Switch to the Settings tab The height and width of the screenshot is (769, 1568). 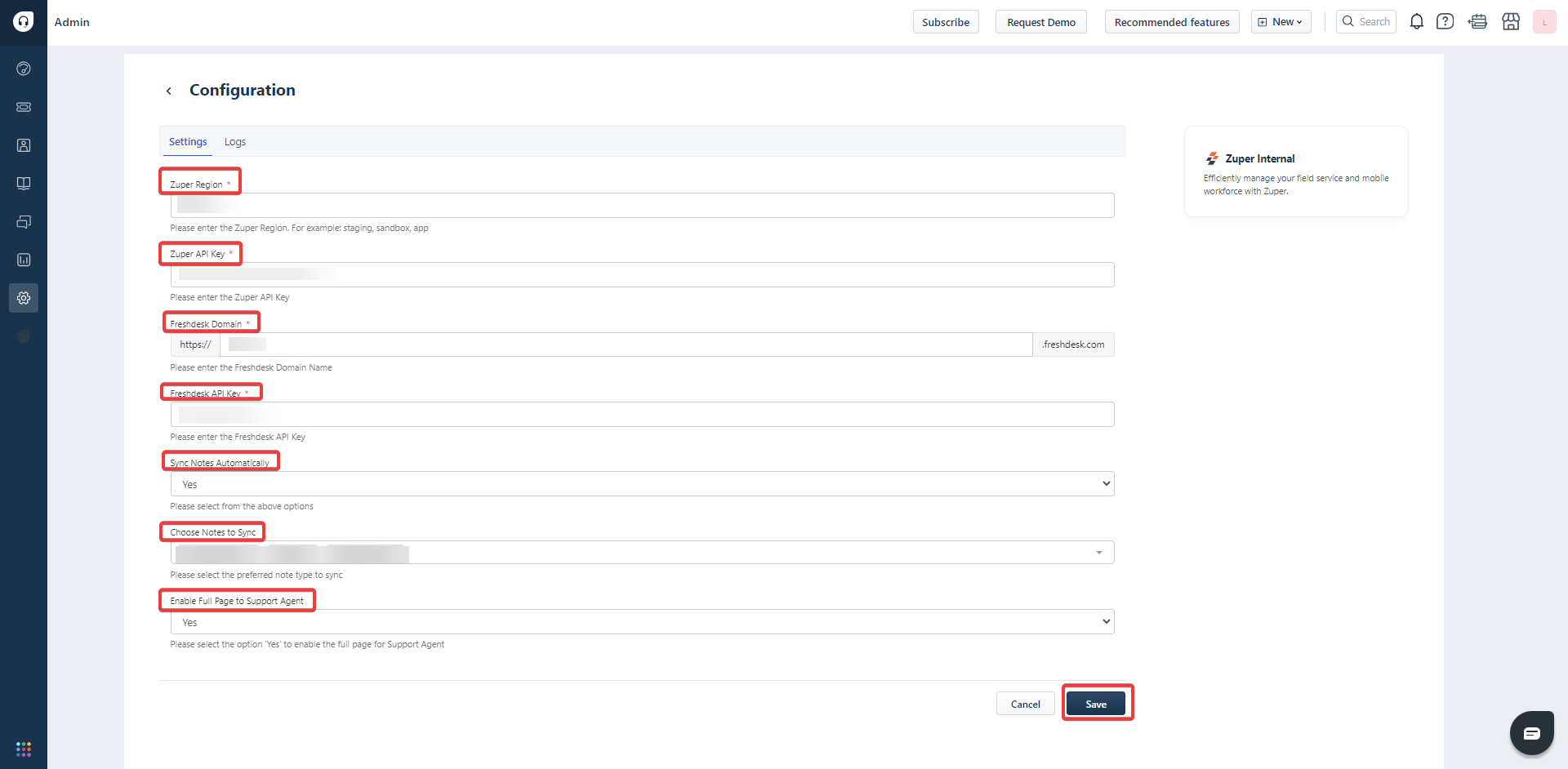[x=188, y=142]
